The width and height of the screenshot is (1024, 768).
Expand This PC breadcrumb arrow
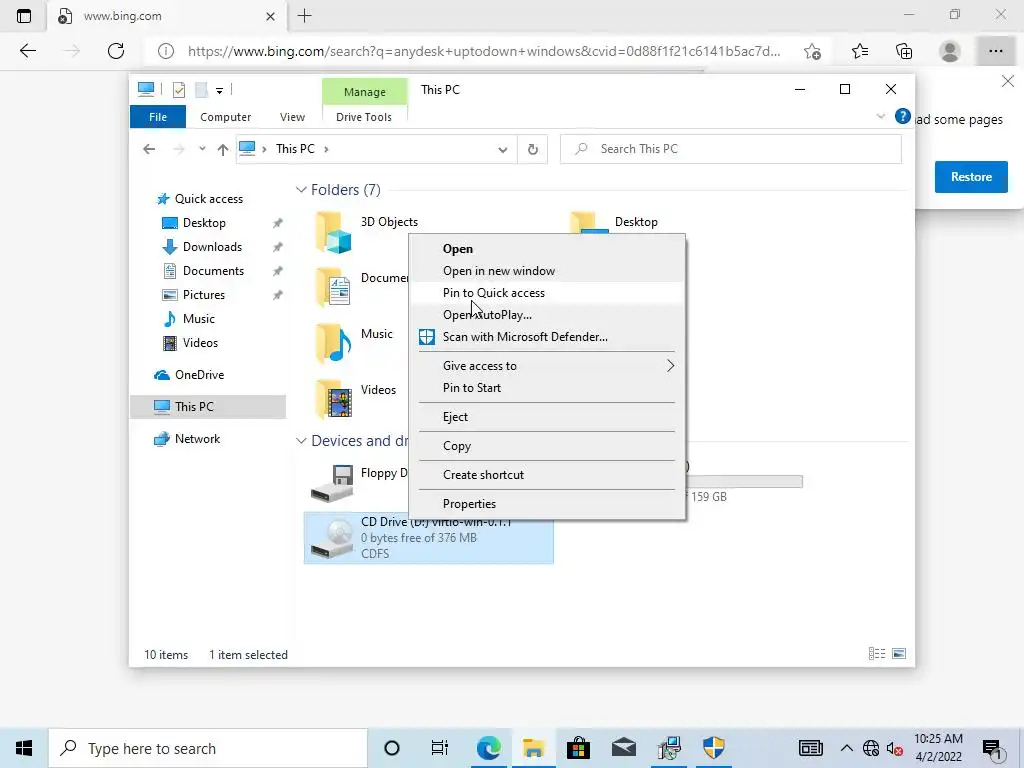326,149
